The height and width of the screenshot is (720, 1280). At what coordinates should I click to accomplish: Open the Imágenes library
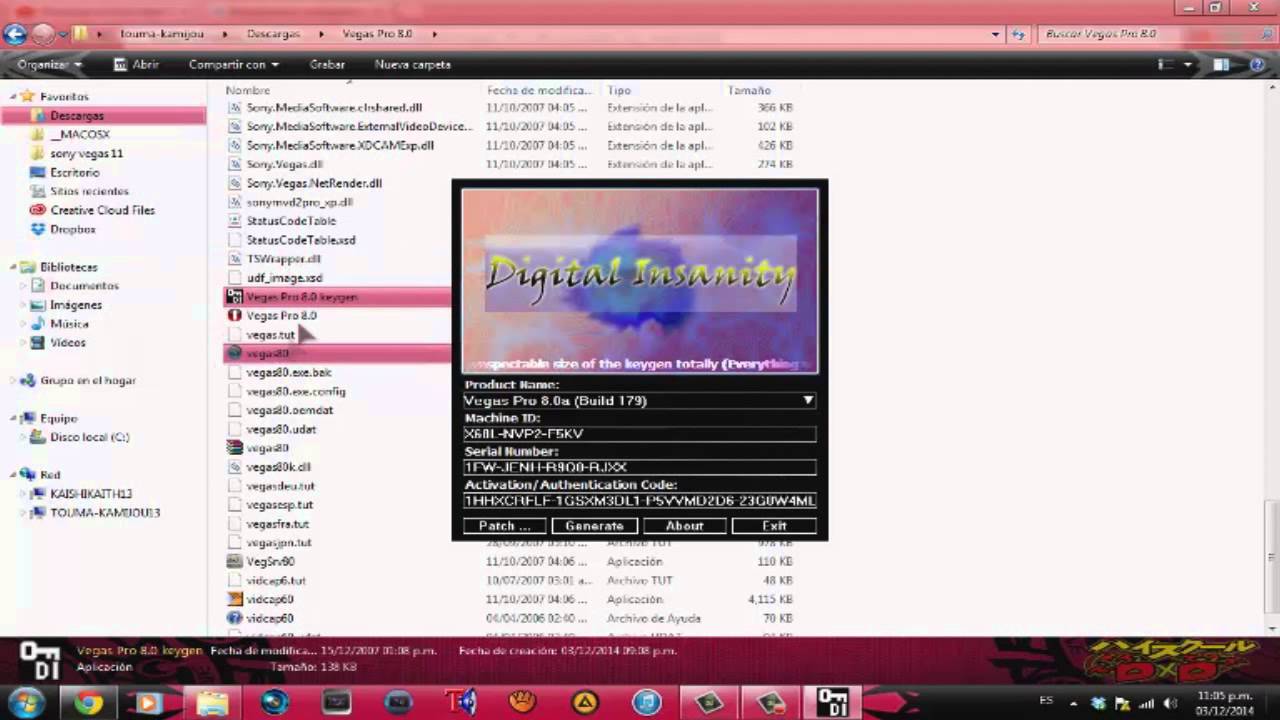pyautogui.click(x=76, y=305)
